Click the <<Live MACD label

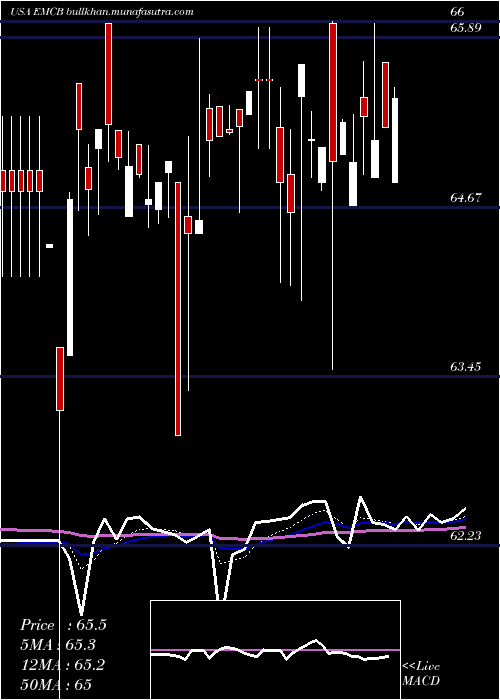(x=421, y=673)
